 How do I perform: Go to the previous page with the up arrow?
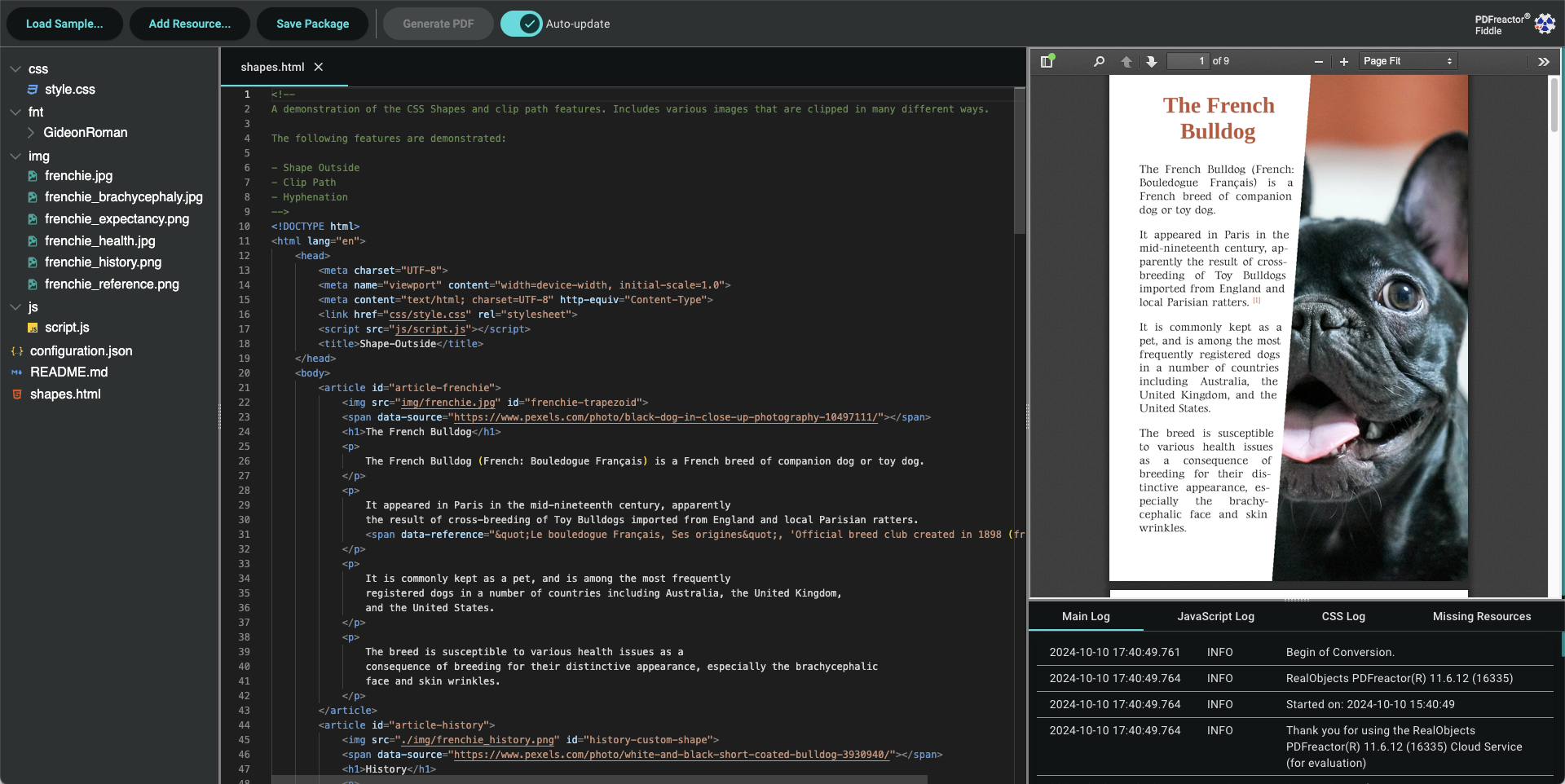coord(1126,61)
